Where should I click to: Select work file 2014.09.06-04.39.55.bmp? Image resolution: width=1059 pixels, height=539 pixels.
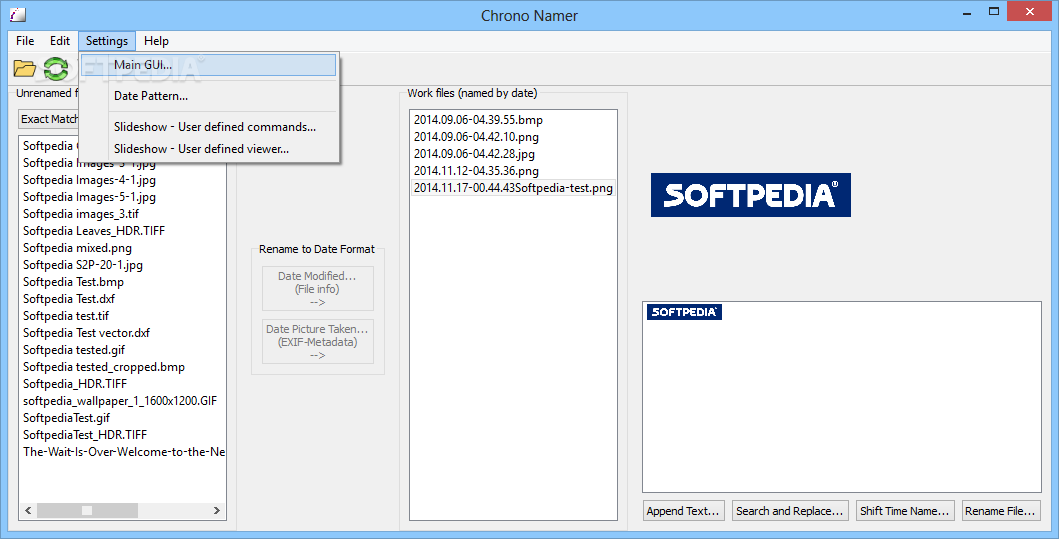[x=478, y=120]
